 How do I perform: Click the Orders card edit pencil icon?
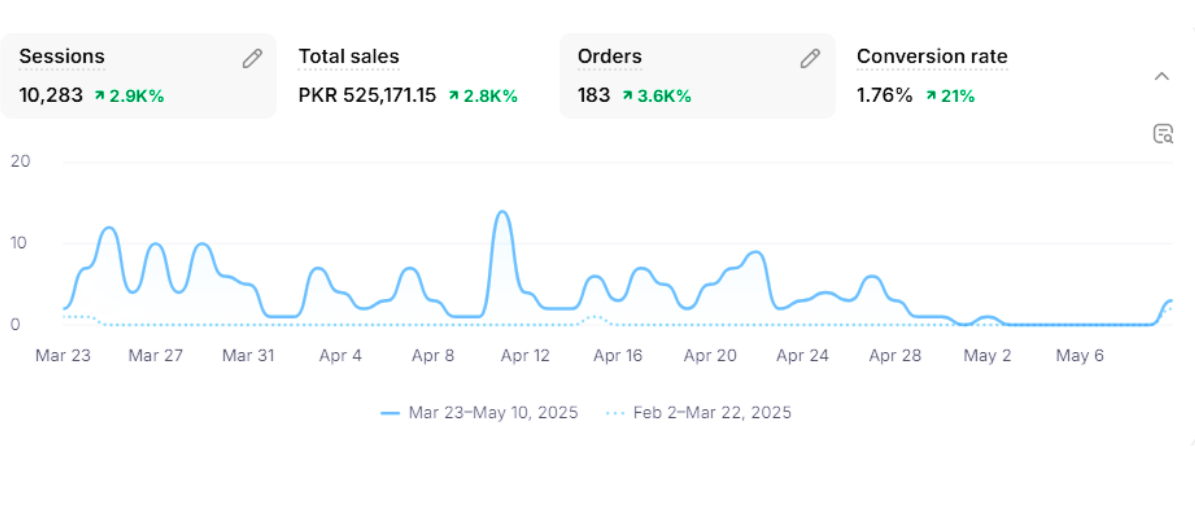pyautogui.click(x=810, y=59)
